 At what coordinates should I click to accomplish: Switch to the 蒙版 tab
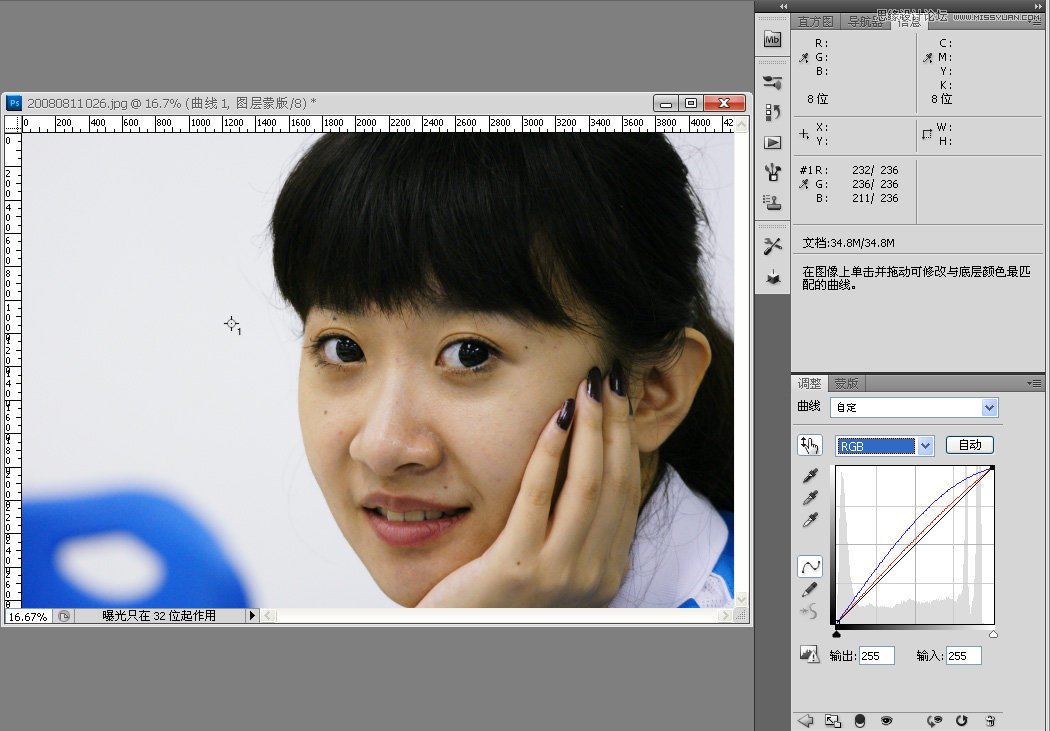(x=846, y=383)
